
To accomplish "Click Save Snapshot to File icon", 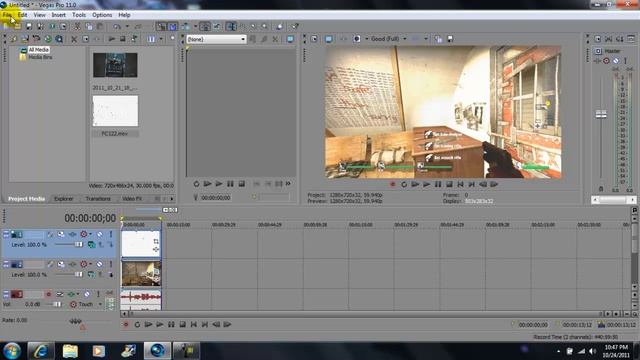I will tap(450, 39).
